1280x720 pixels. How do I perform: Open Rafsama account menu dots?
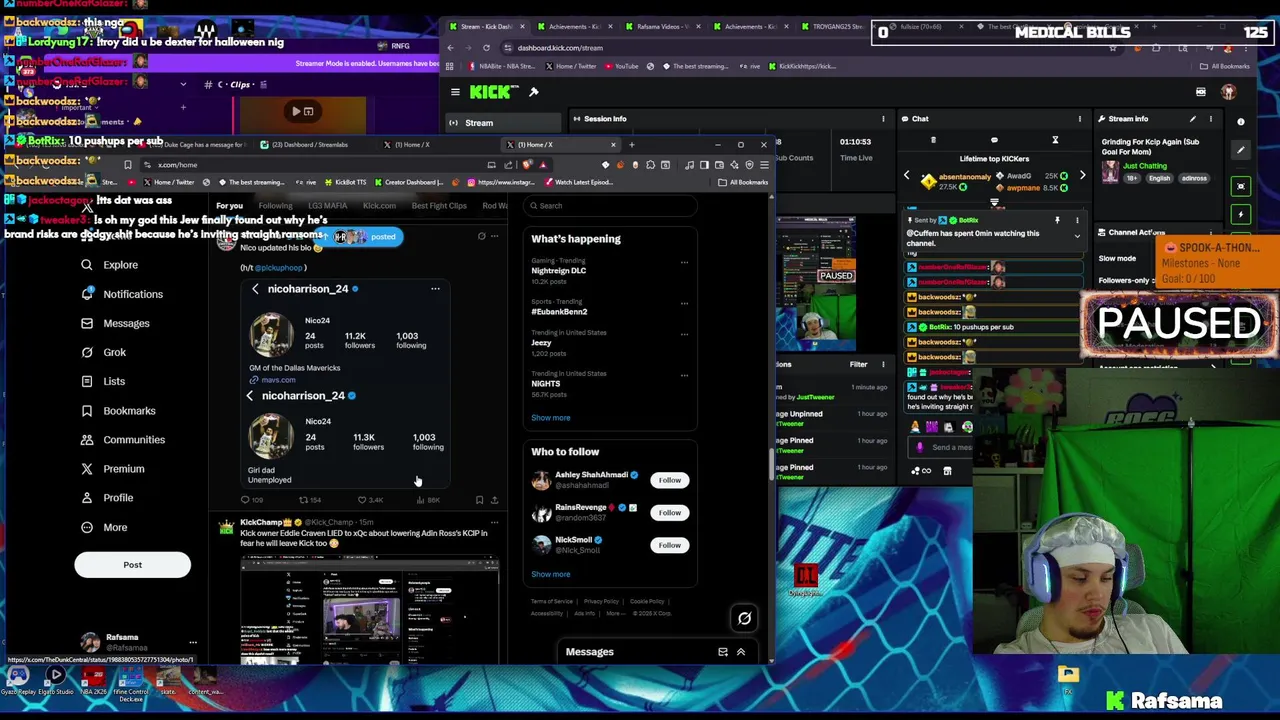(192, 643)
